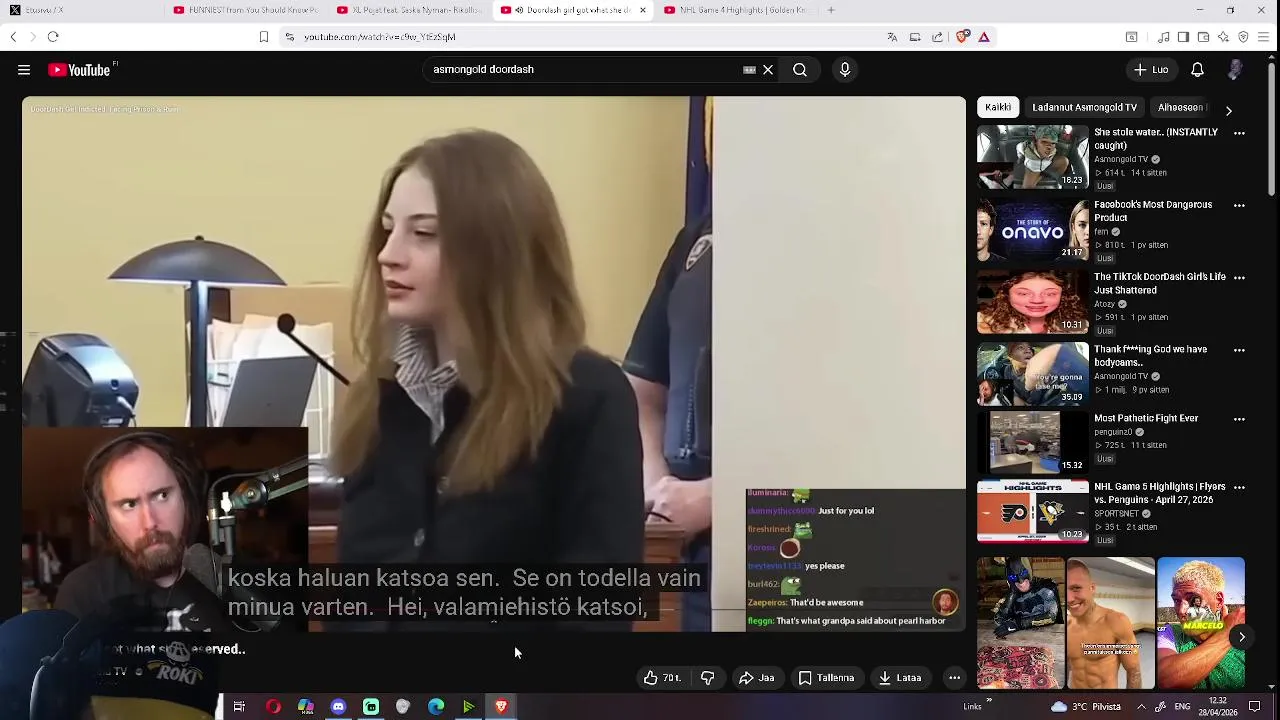Open 'She stole water' video thumbnail
Viewport: 1280px width, 720px height.
[x=1033, y=157]
